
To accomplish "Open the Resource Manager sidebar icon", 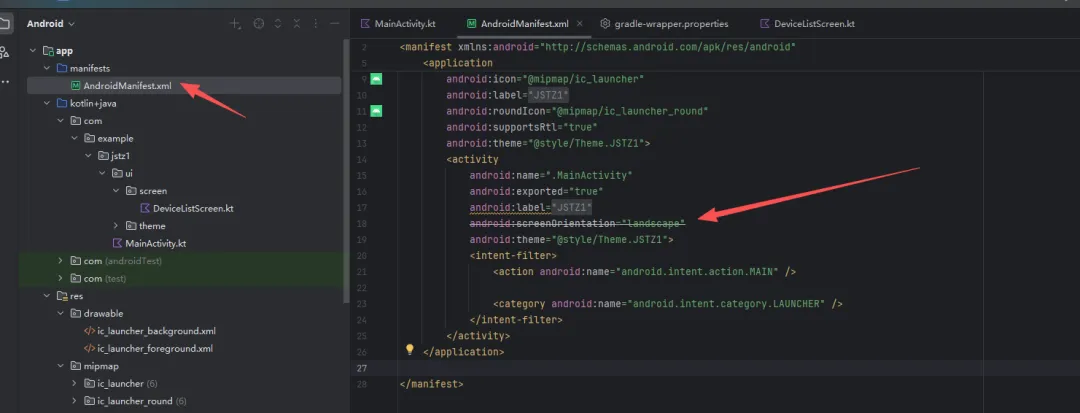I will pos(5,52).
